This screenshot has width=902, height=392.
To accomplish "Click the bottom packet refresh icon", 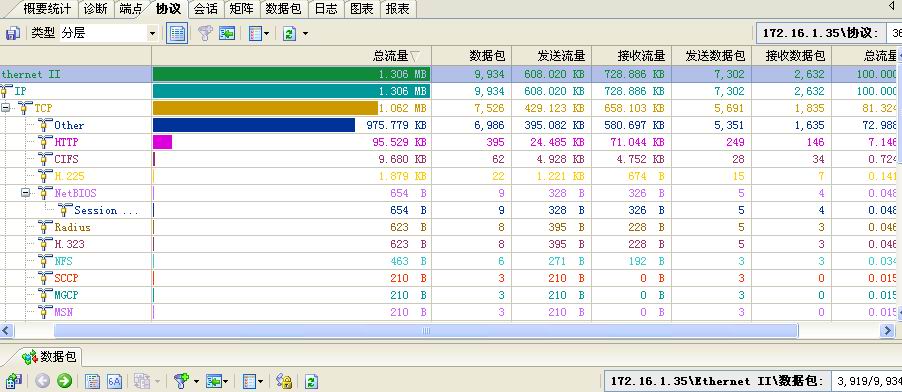I will 311,381.
